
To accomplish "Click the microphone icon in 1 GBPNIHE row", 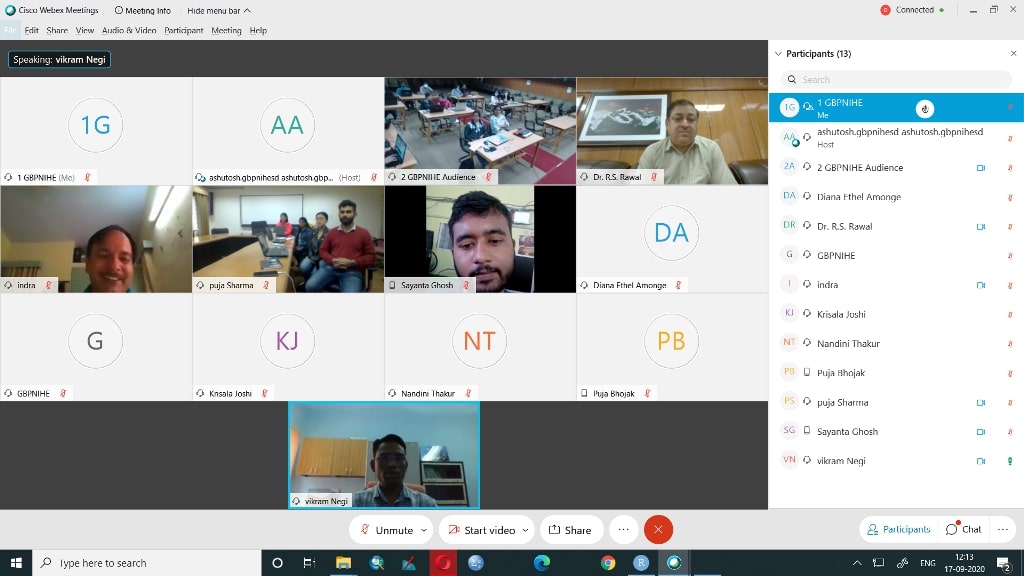I will (1009, 108).
